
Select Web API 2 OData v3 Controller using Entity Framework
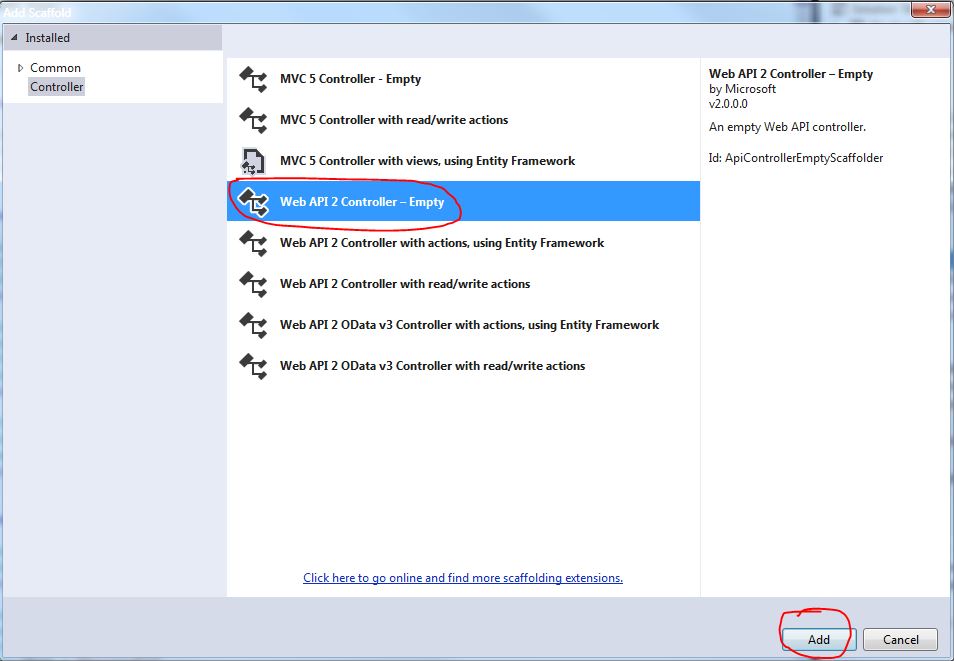tap(463, 324)
